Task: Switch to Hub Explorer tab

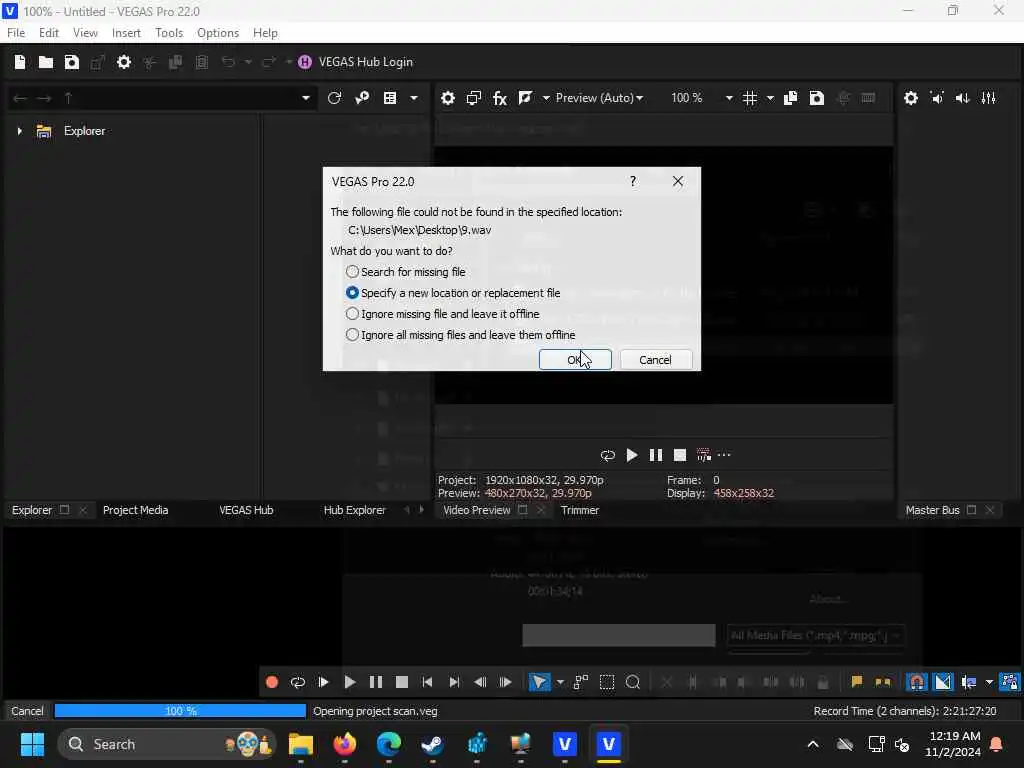Action: tap(355, 510)
